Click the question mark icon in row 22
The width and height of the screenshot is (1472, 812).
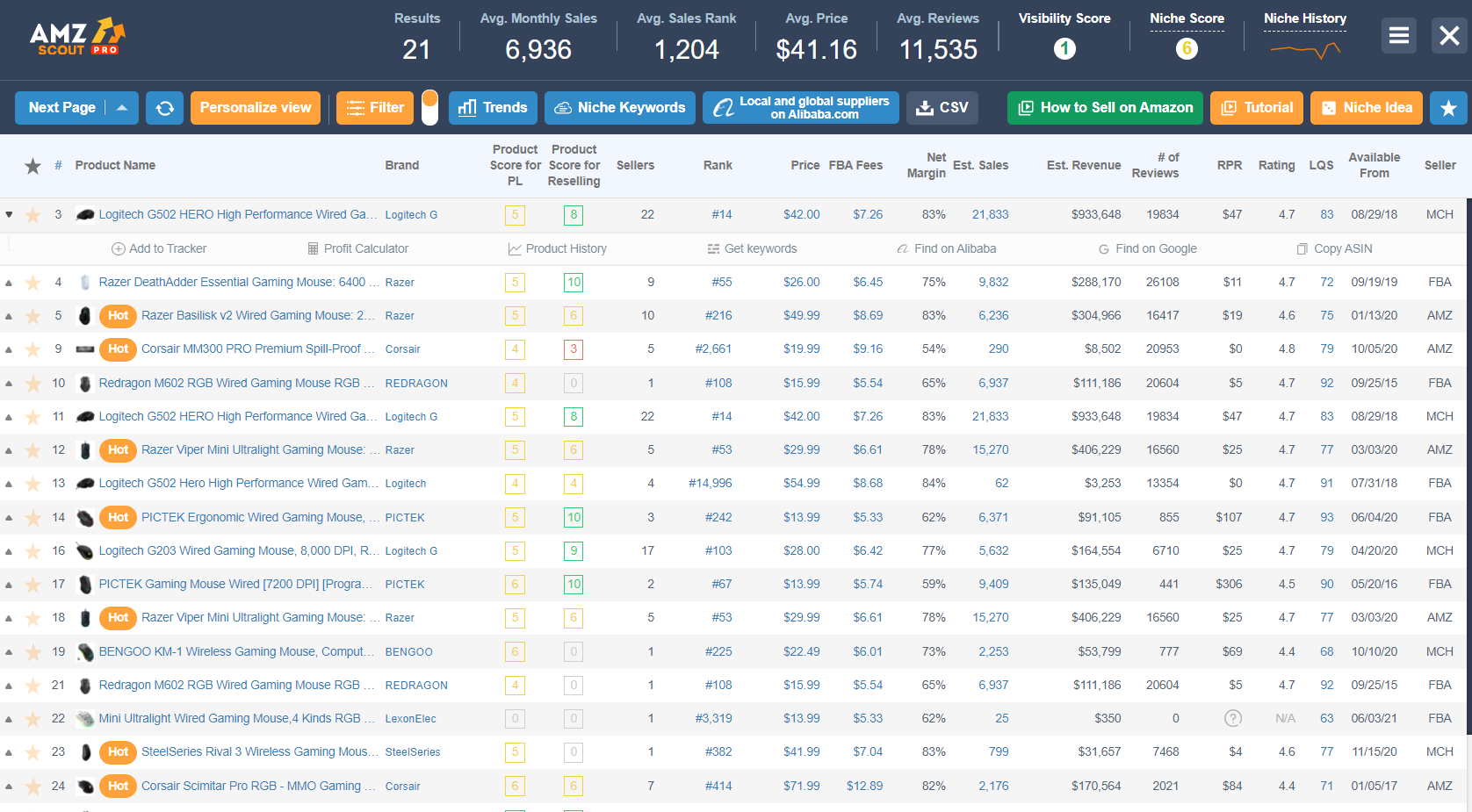1233,718
